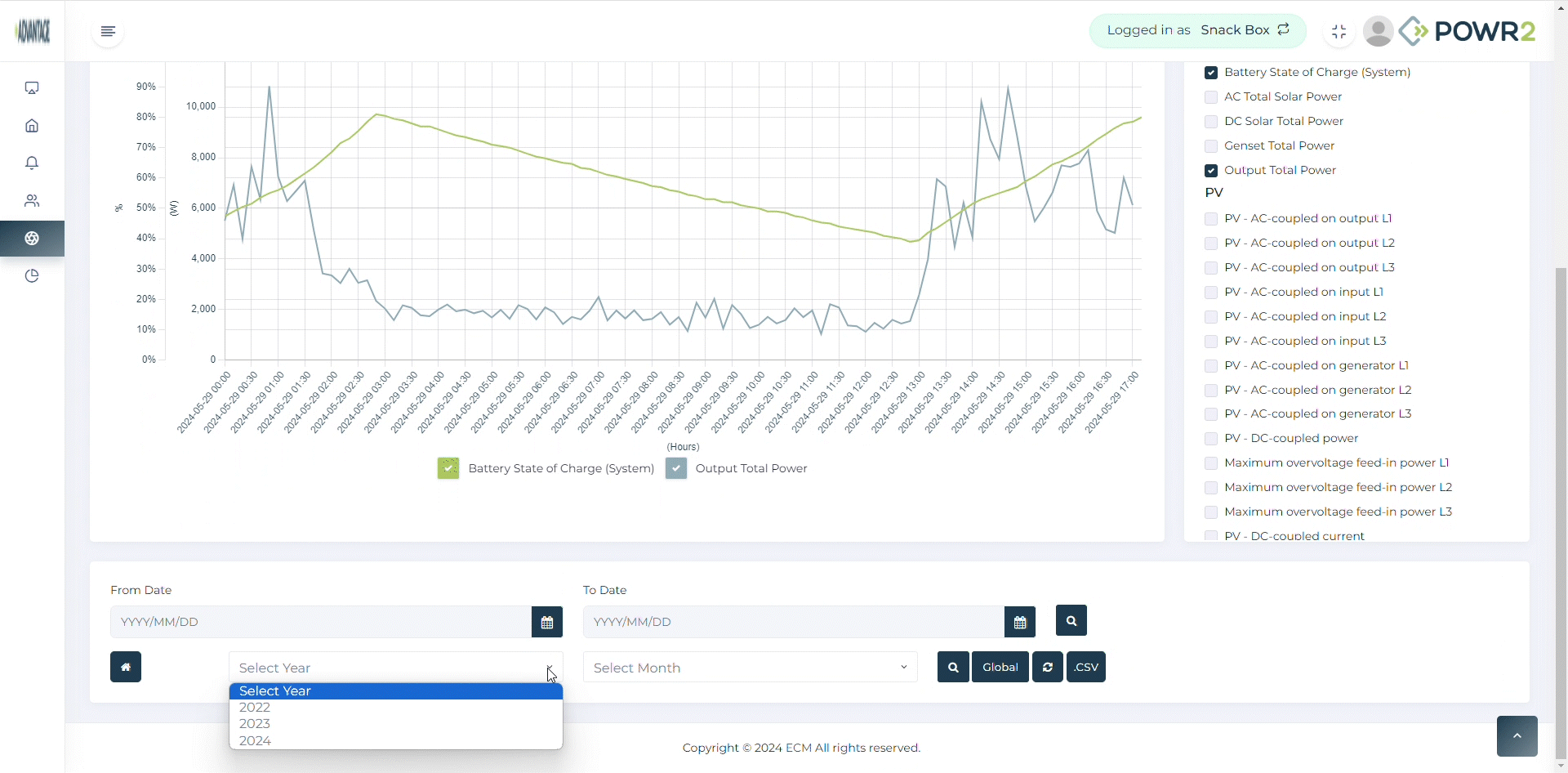Image resolution: width=1568 pixels, height=773 pixels.
Task: Open the users sidebar icon
Action: (x=32, y=201)
